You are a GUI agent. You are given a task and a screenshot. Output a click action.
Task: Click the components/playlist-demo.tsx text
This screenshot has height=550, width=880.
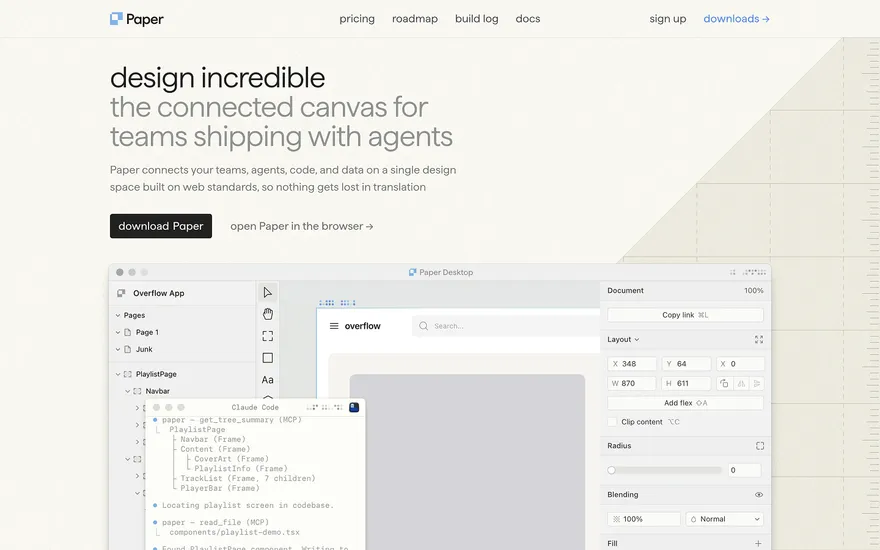(235, 532)
